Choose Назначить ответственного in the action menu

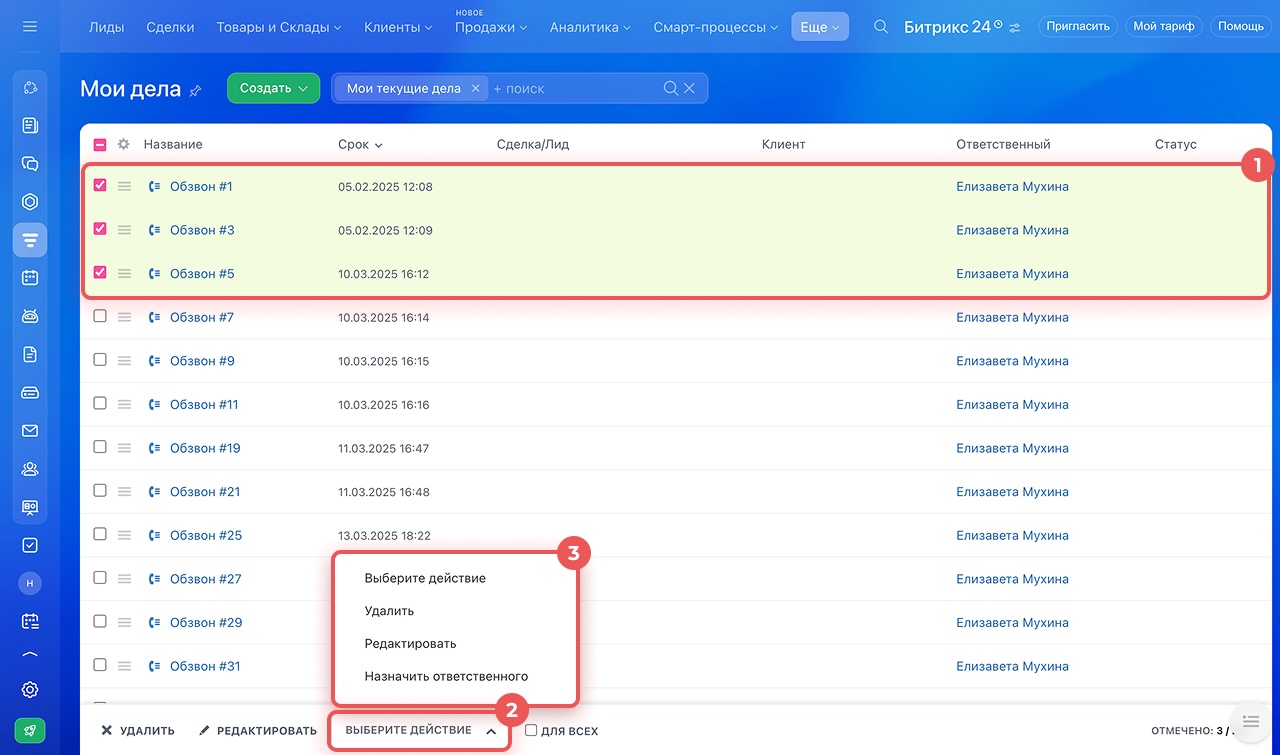pos(446,676)
